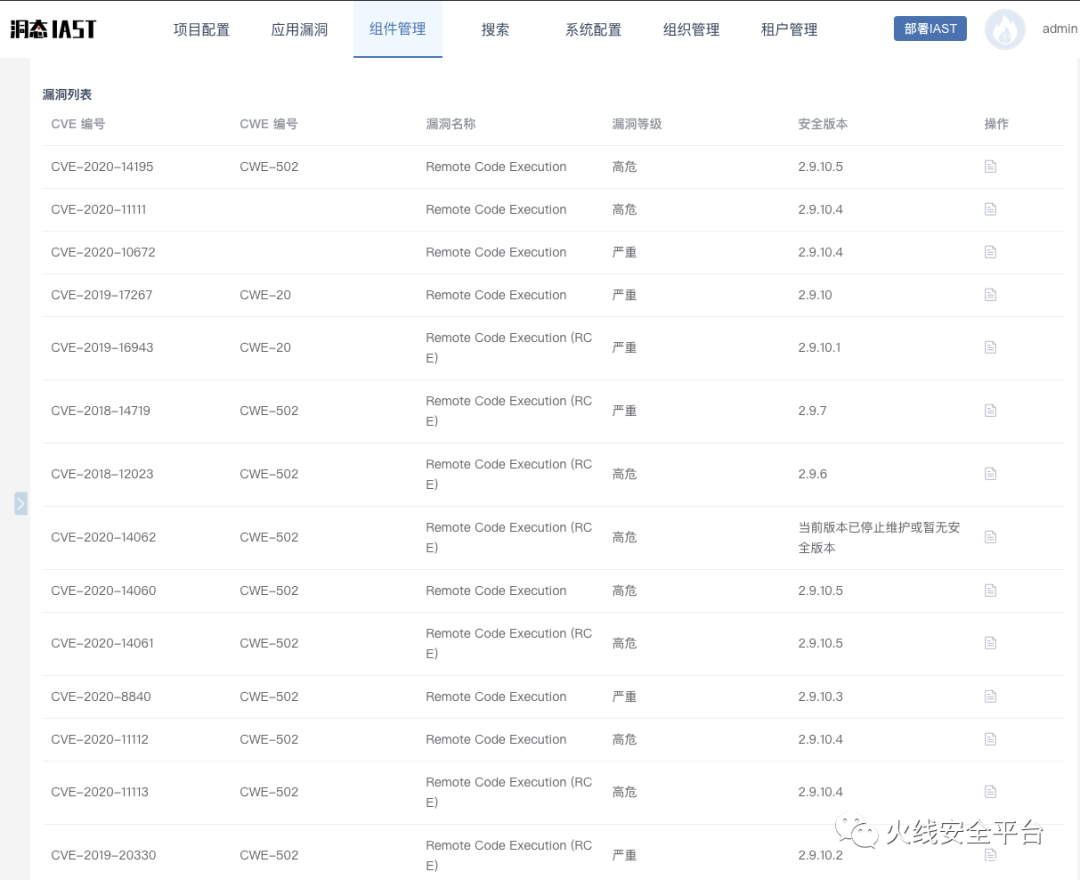1080x880 pixels.
Task: Open the admin user menu
Action: click(1059, 29)
